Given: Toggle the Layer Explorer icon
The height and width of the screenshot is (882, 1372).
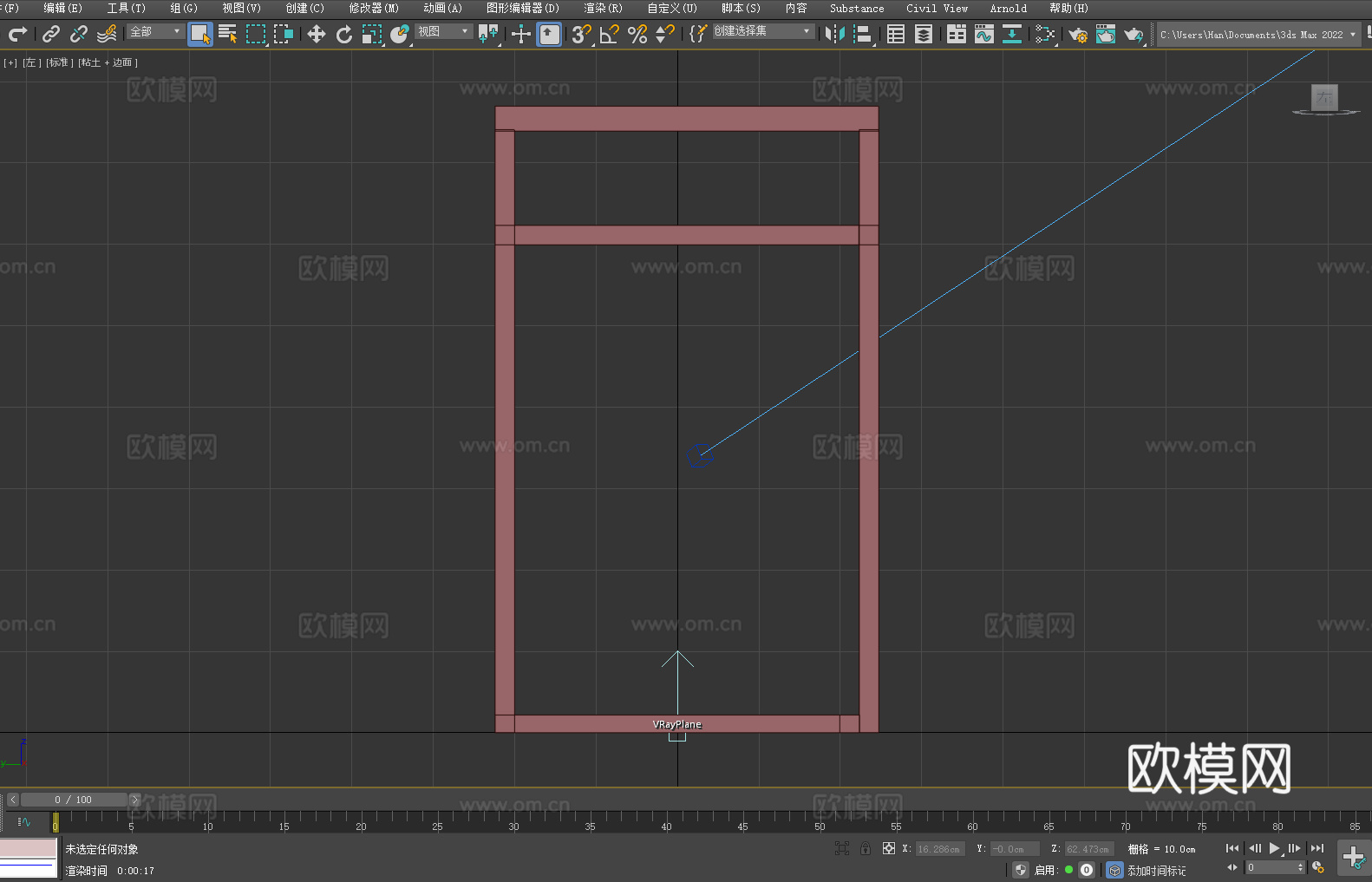Looking at the screenshot, I should click(924, 34).
